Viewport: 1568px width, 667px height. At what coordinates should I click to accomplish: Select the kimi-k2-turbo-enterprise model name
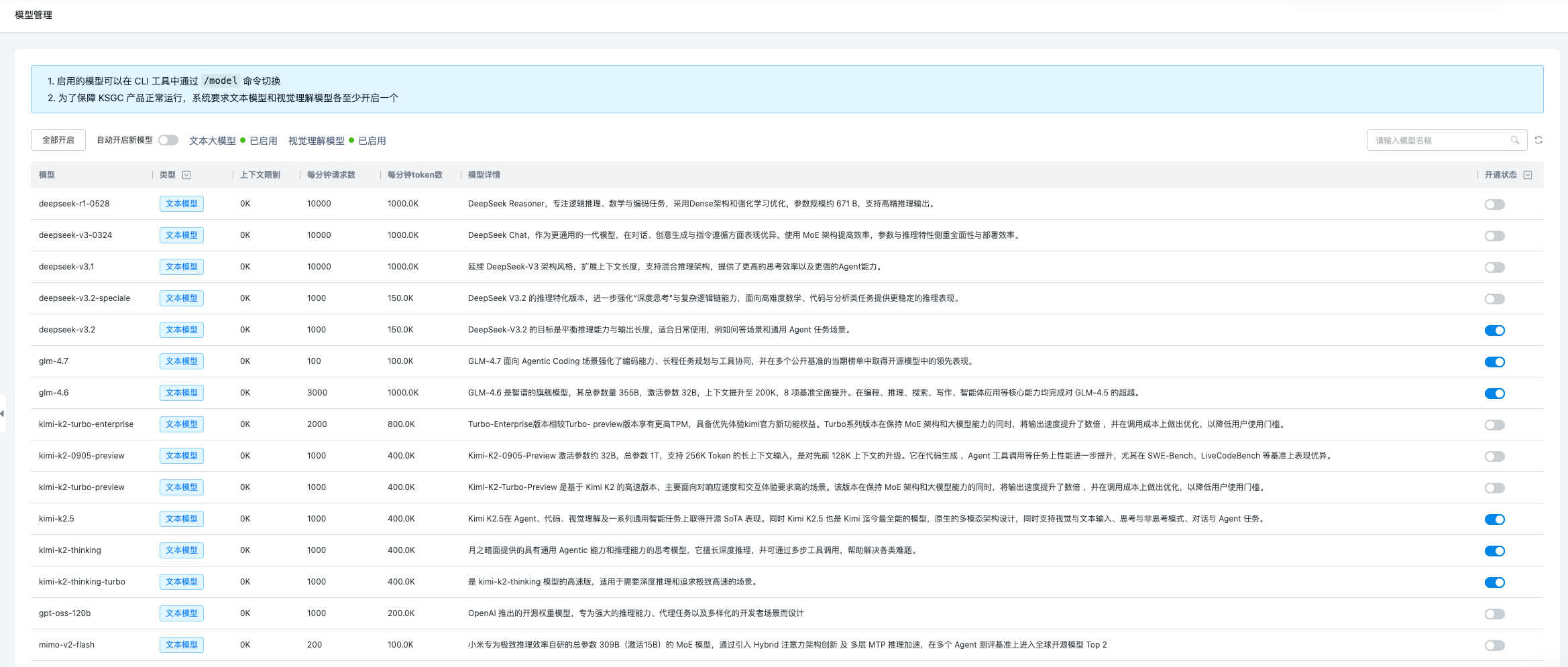(87, 424)
